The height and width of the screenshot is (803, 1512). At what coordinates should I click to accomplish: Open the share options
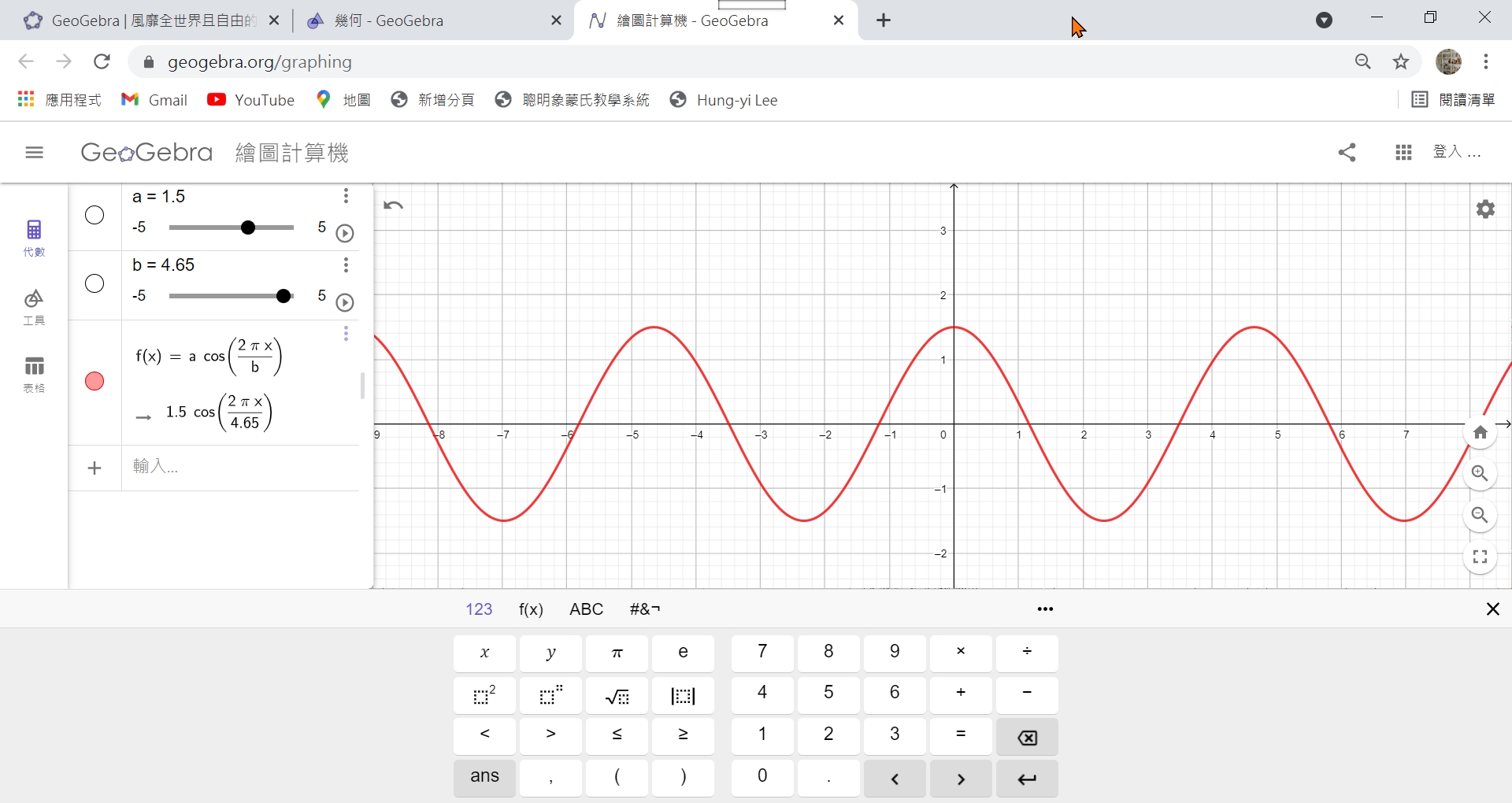tap(1347, 152)
